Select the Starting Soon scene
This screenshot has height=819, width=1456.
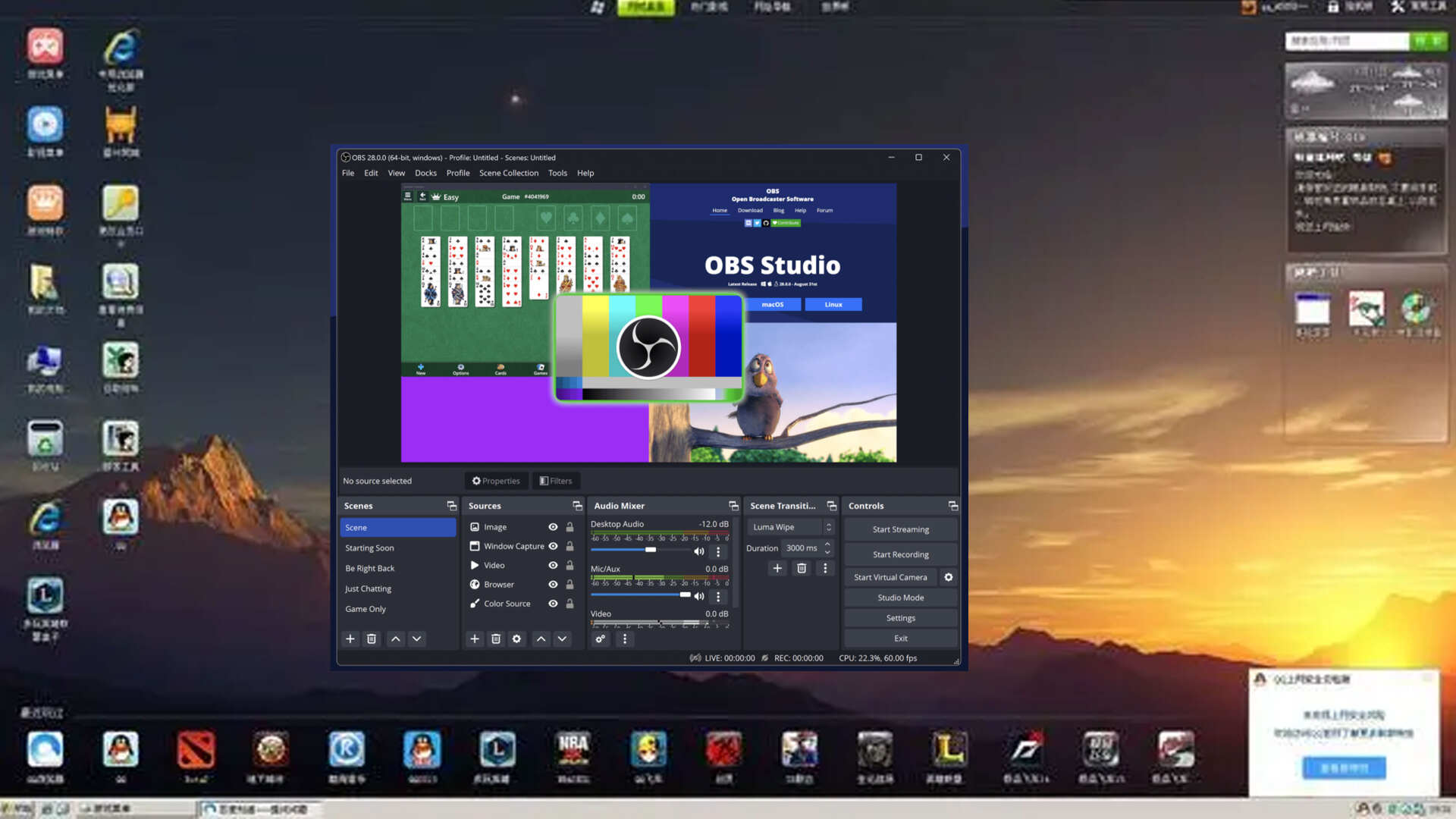pyautogui.click(x=398, y=548)
